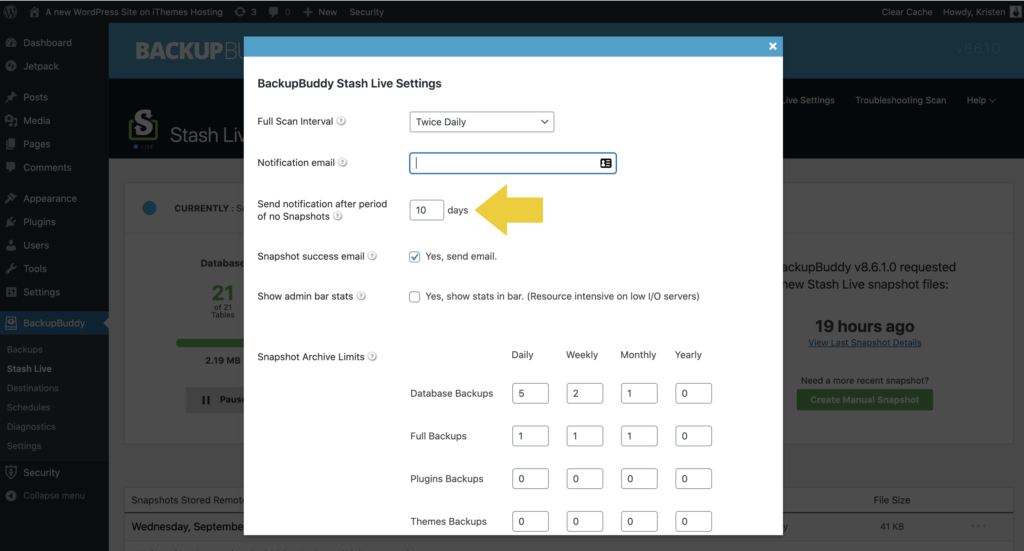
Task: Click Database Backups Yearly field
Action: click(694, 393)
